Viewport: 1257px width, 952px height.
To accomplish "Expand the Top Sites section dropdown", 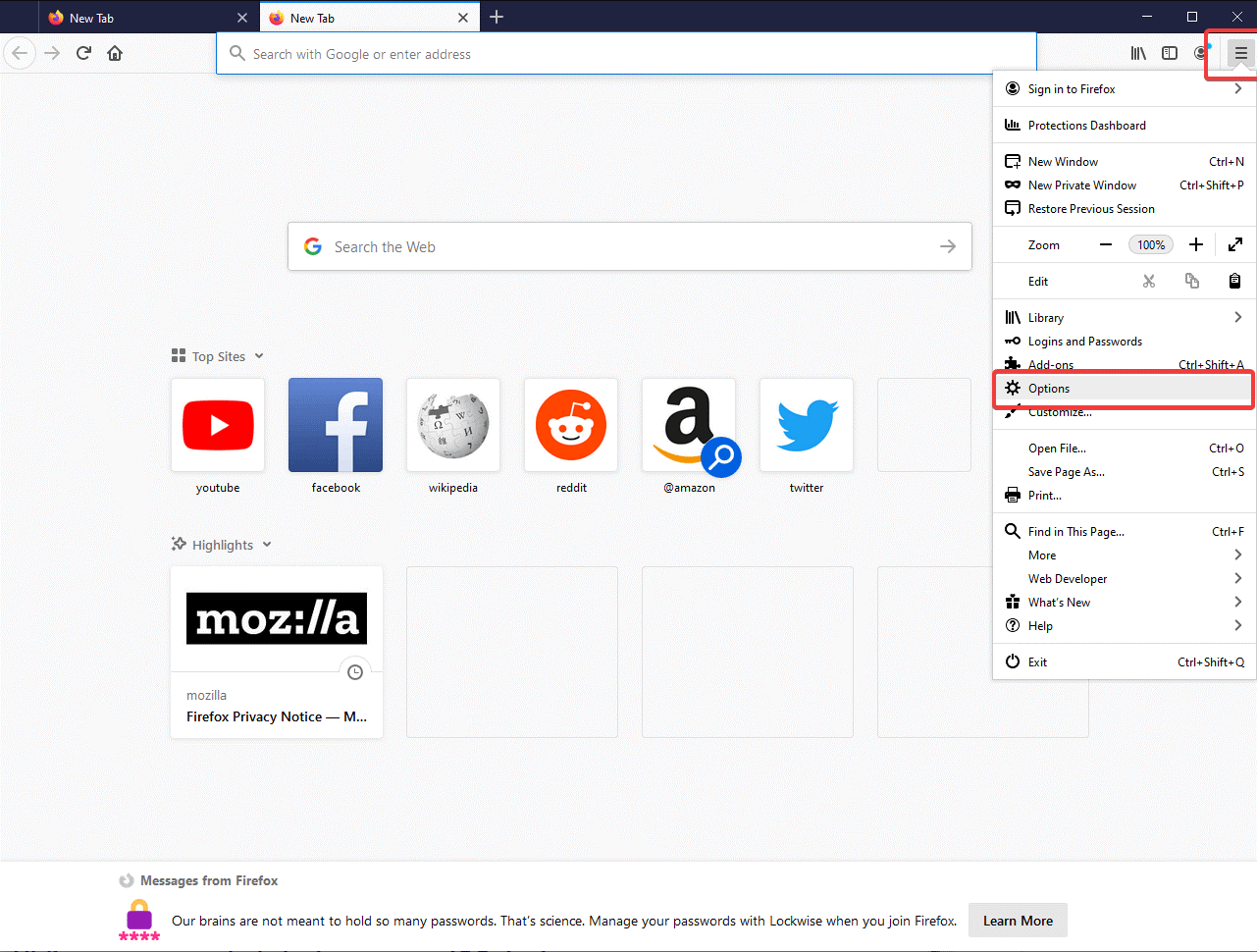I will (259, 356).
